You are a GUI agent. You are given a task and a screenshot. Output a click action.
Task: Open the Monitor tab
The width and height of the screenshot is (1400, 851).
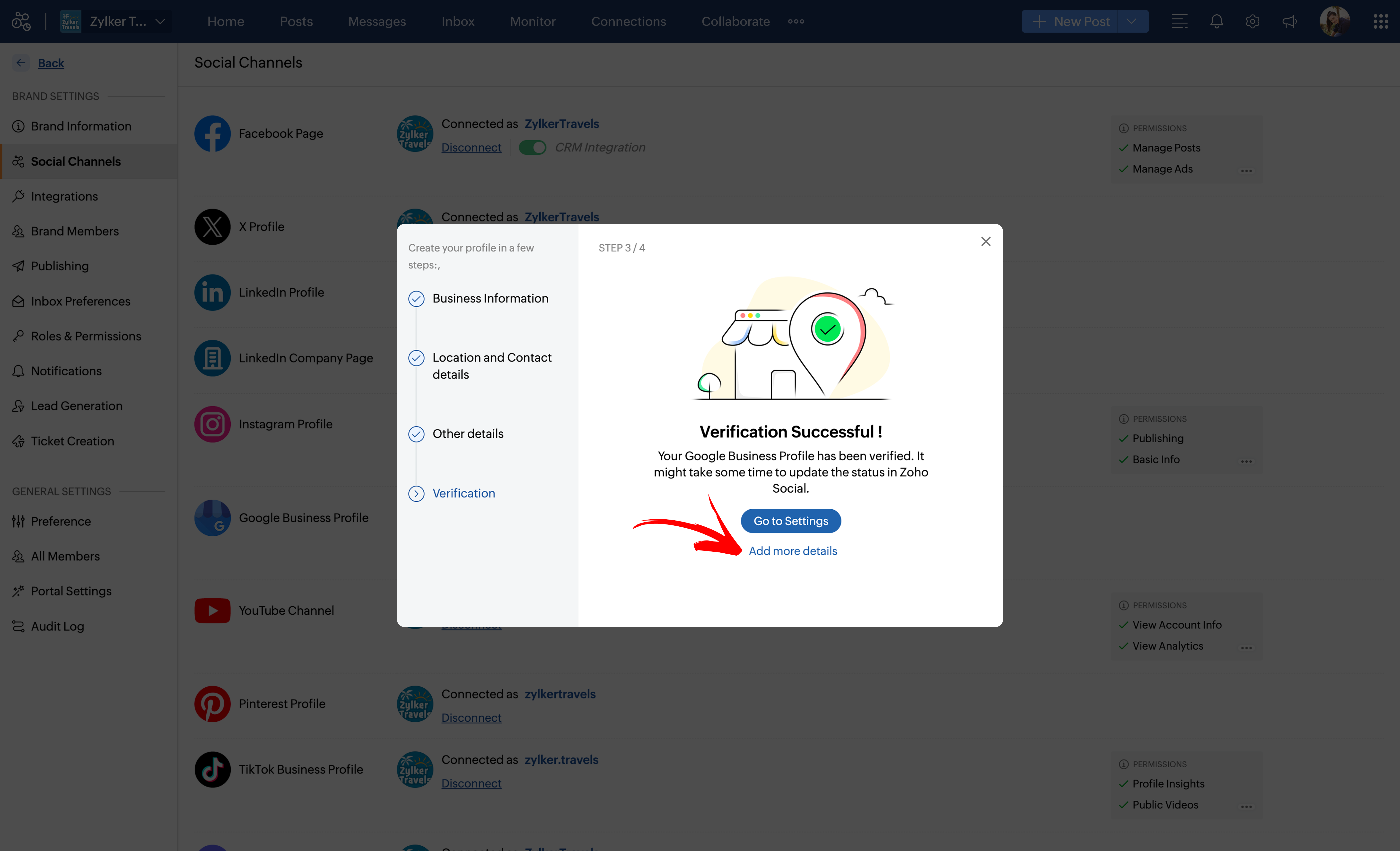pos(532,22)
